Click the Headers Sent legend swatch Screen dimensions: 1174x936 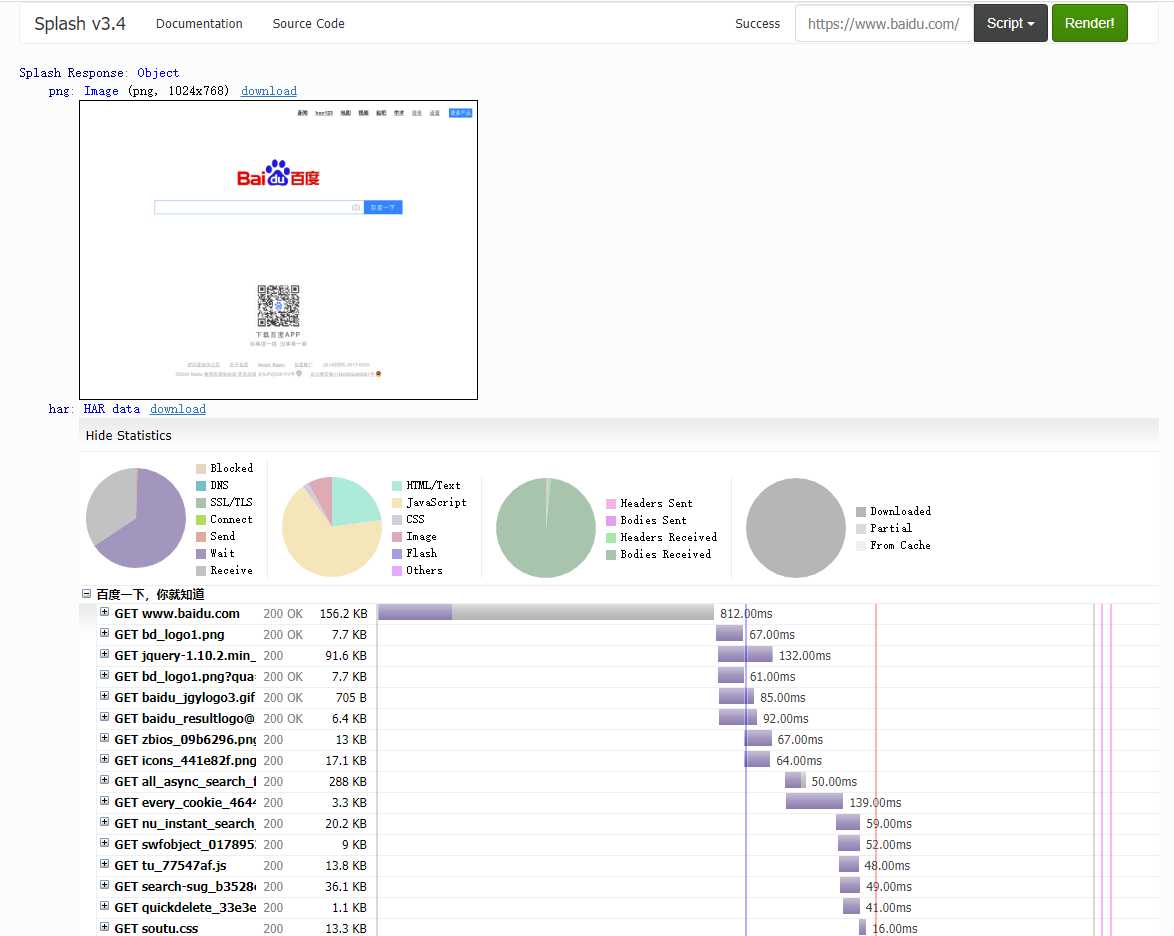pyautogui.click(x=611, y=504)
